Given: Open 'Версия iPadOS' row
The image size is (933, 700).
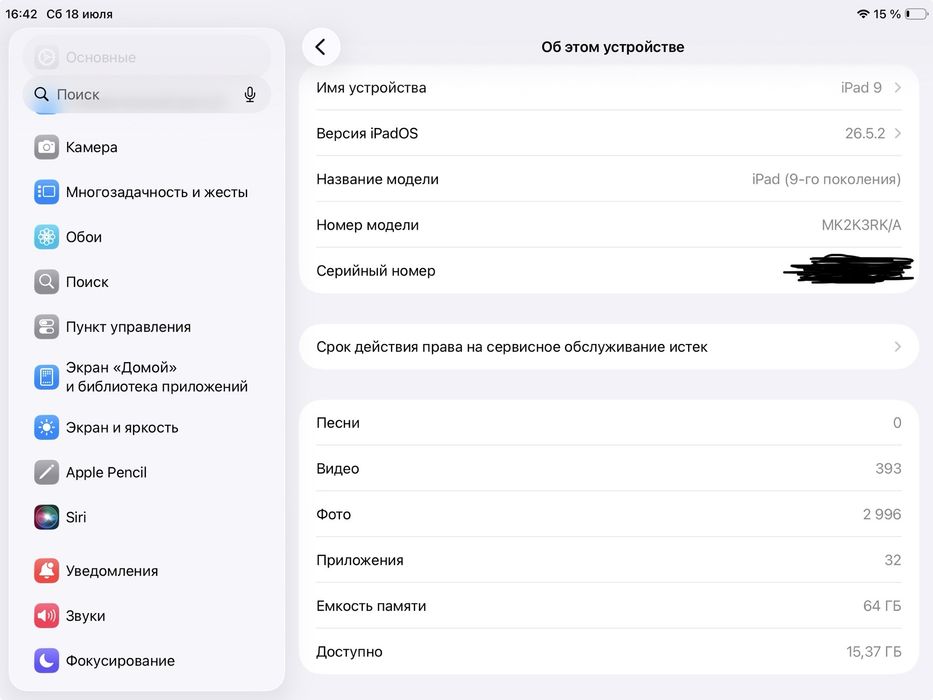Looking at the screenshot, I should tap(609, 133).
